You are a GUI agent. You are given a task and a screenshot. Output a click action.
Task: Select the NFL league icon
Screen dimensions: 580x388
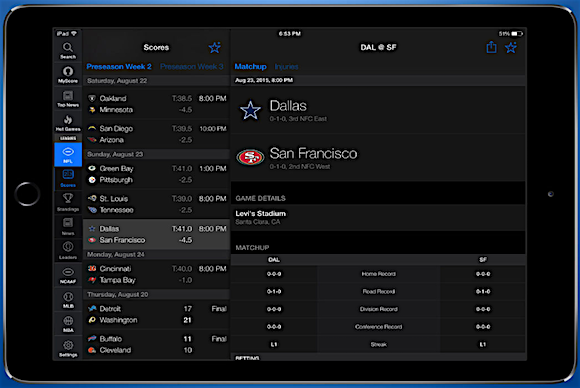coord(68,154)
